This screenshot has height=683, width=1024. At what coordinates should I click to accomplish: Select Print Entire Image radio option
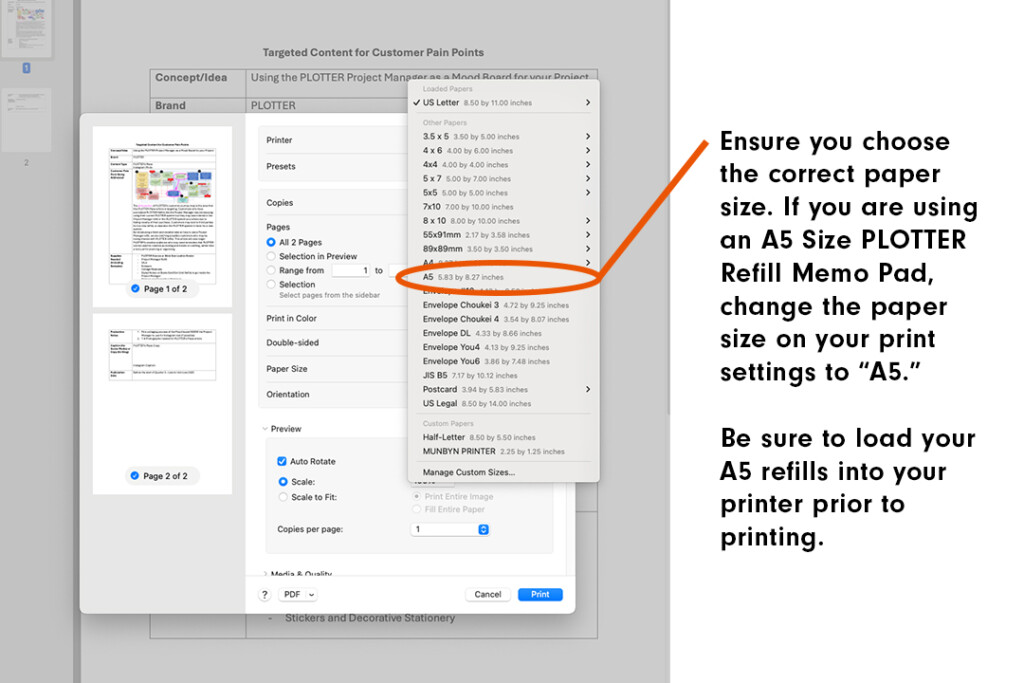417,497
